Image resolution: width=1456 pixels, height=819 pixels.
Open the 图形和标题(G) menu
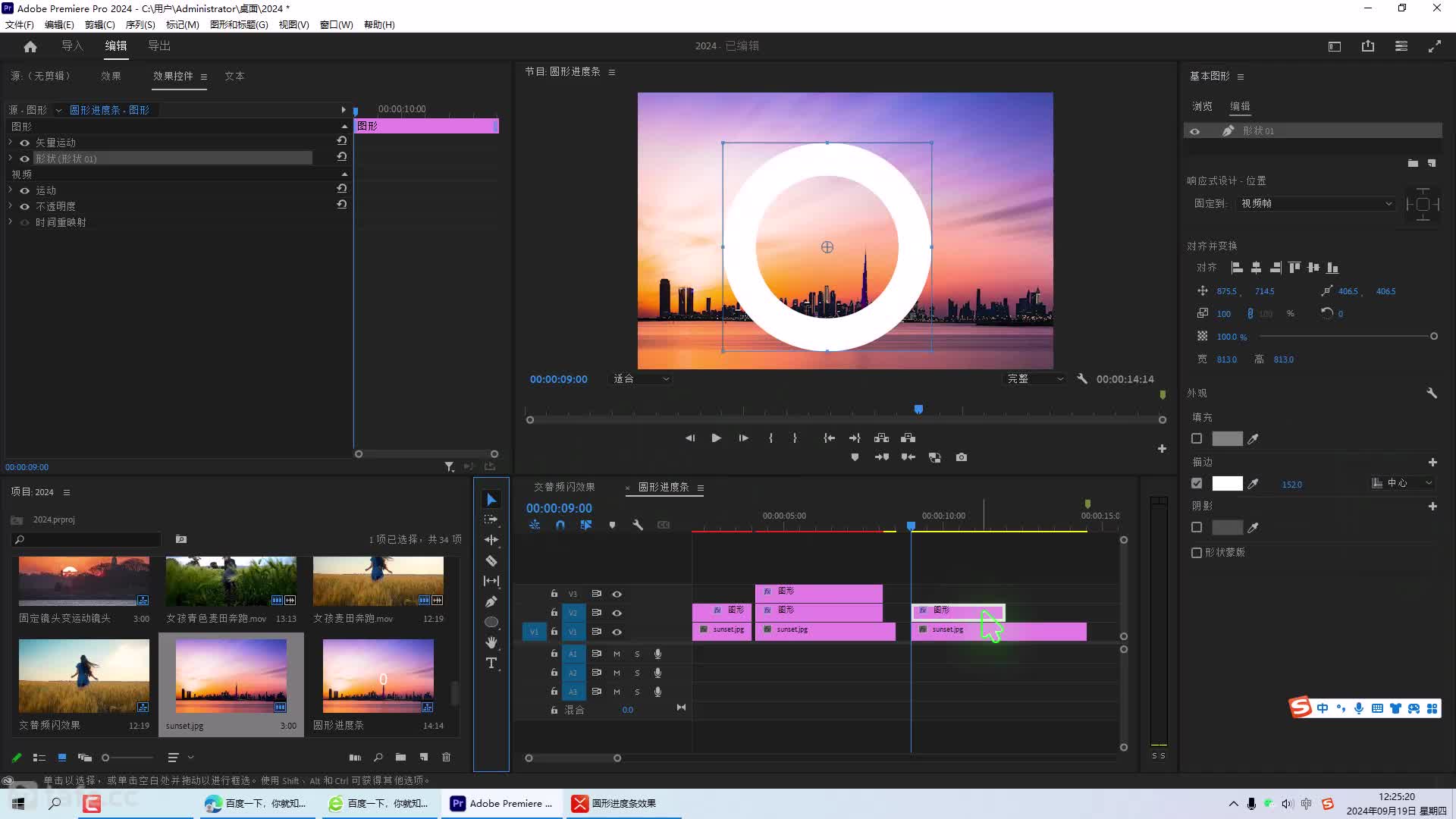coord(239,24)
